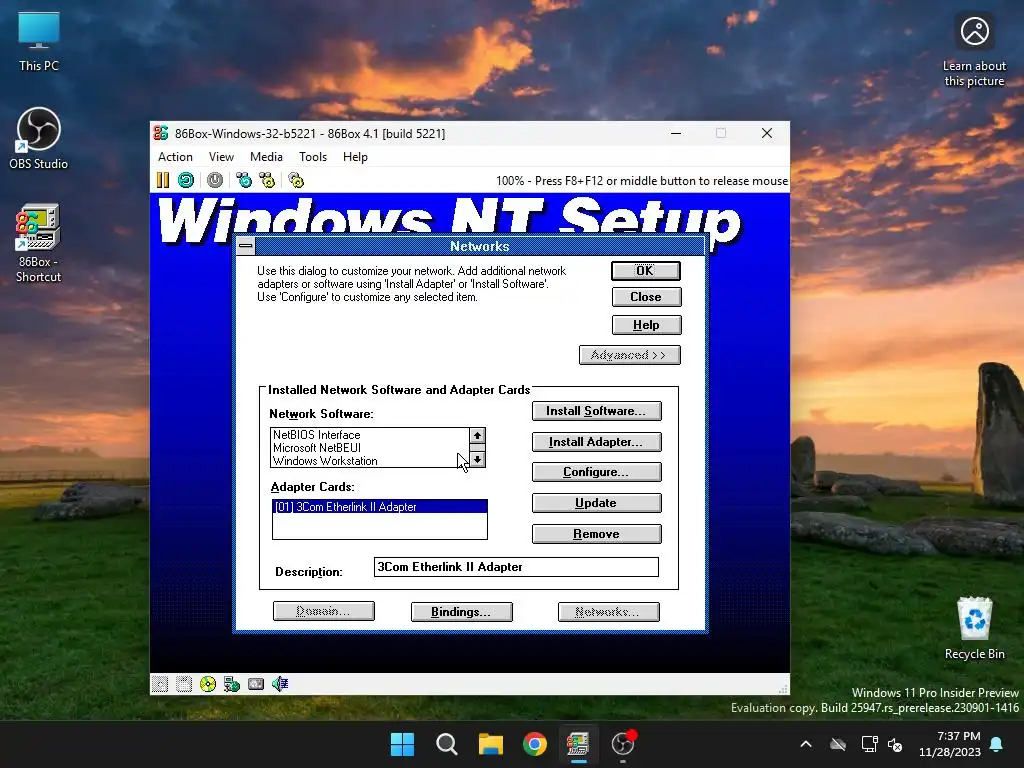Click the CD-ROM drive status bar icon

pos(208,684)
